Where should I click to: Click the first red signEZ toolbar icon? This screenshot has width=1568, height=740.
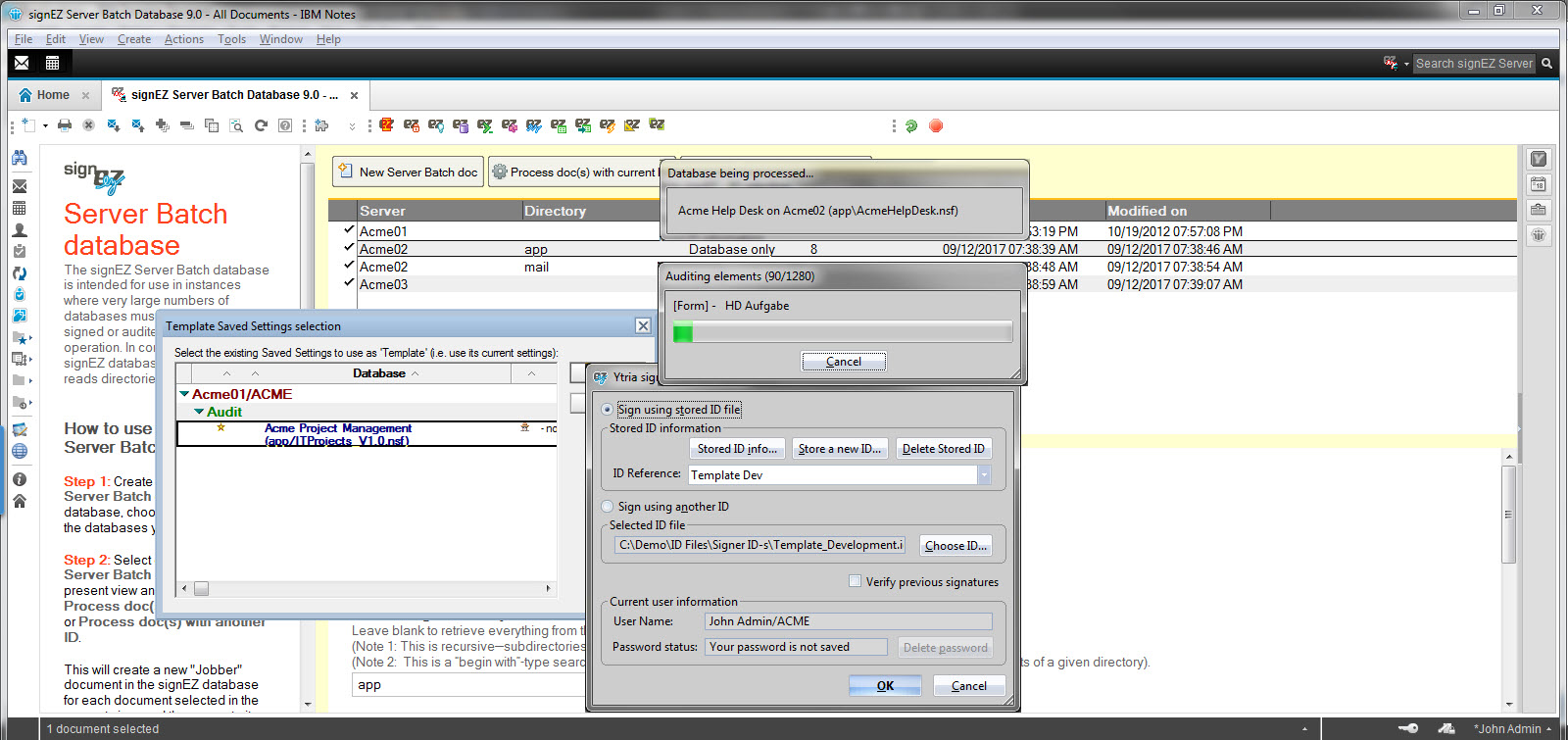(386, 125)
